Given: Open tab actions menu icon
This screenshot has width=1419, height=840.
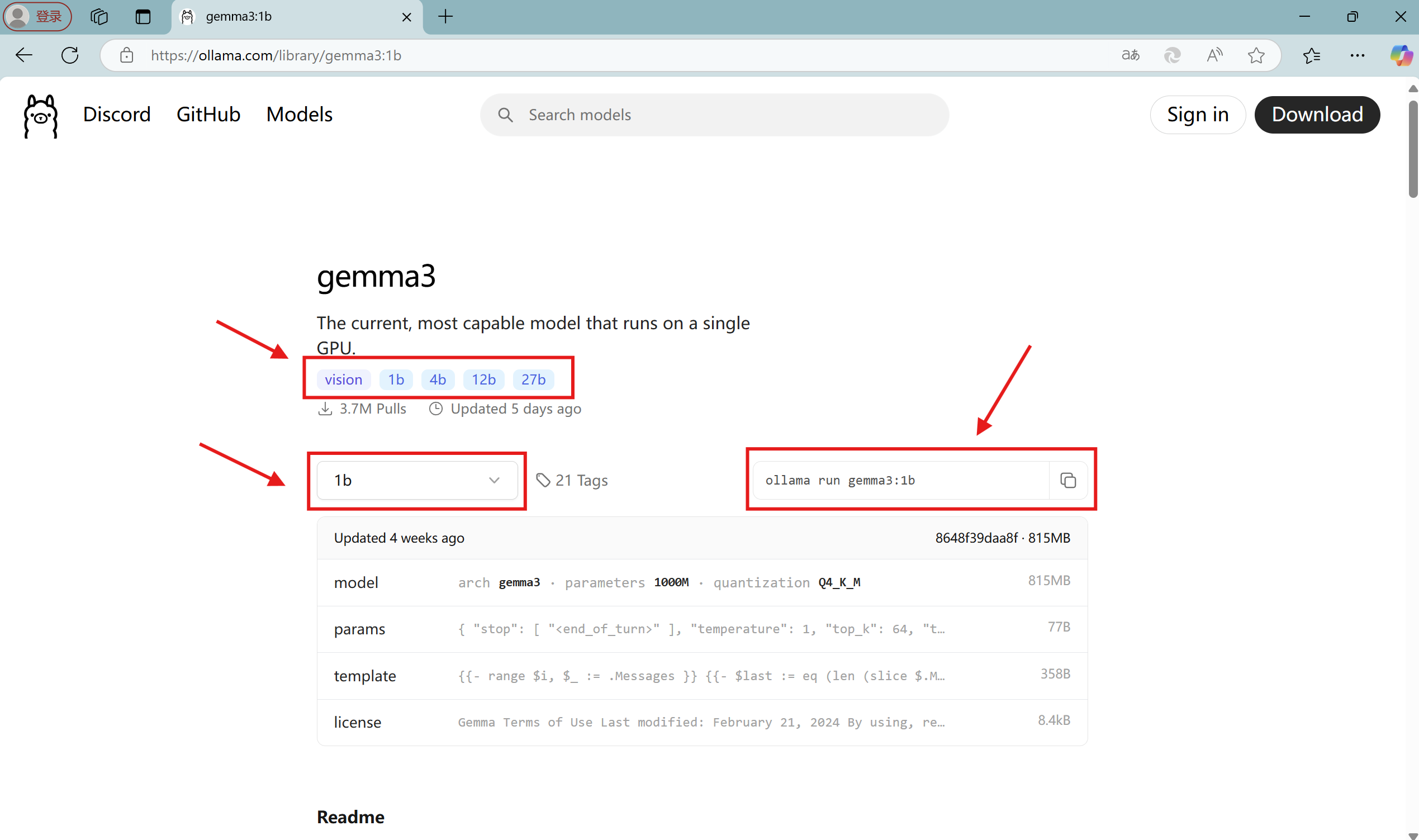Looking at the screenshot, I should (x=143, y=17).
